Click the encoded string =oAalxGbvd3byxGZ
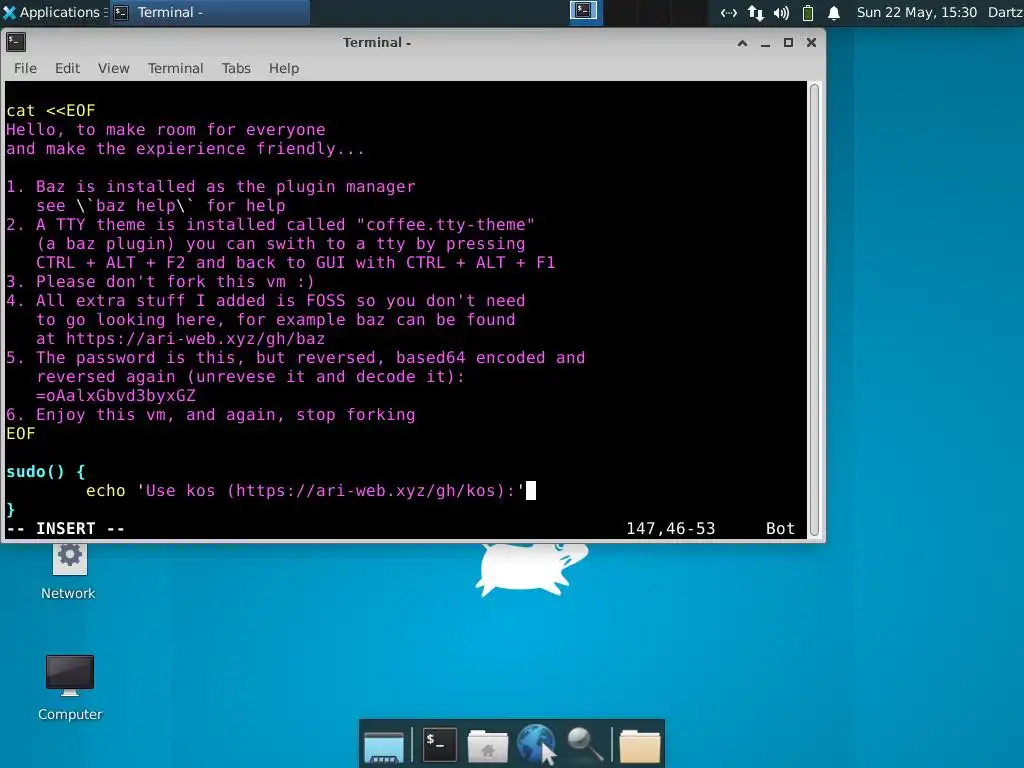The image size is (1024, 768). 116,396
